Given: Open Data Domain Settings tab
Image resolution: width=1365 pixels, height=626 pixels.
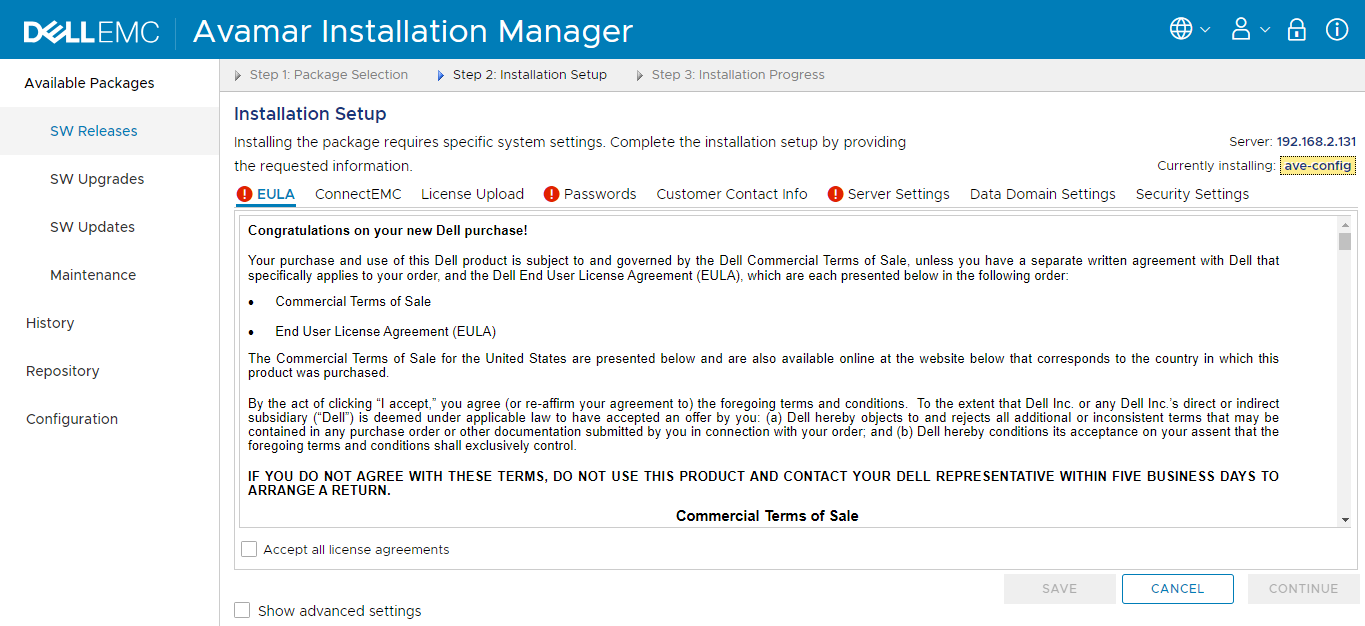Looking at the screenshot, I should click(x=1043, y=194).
